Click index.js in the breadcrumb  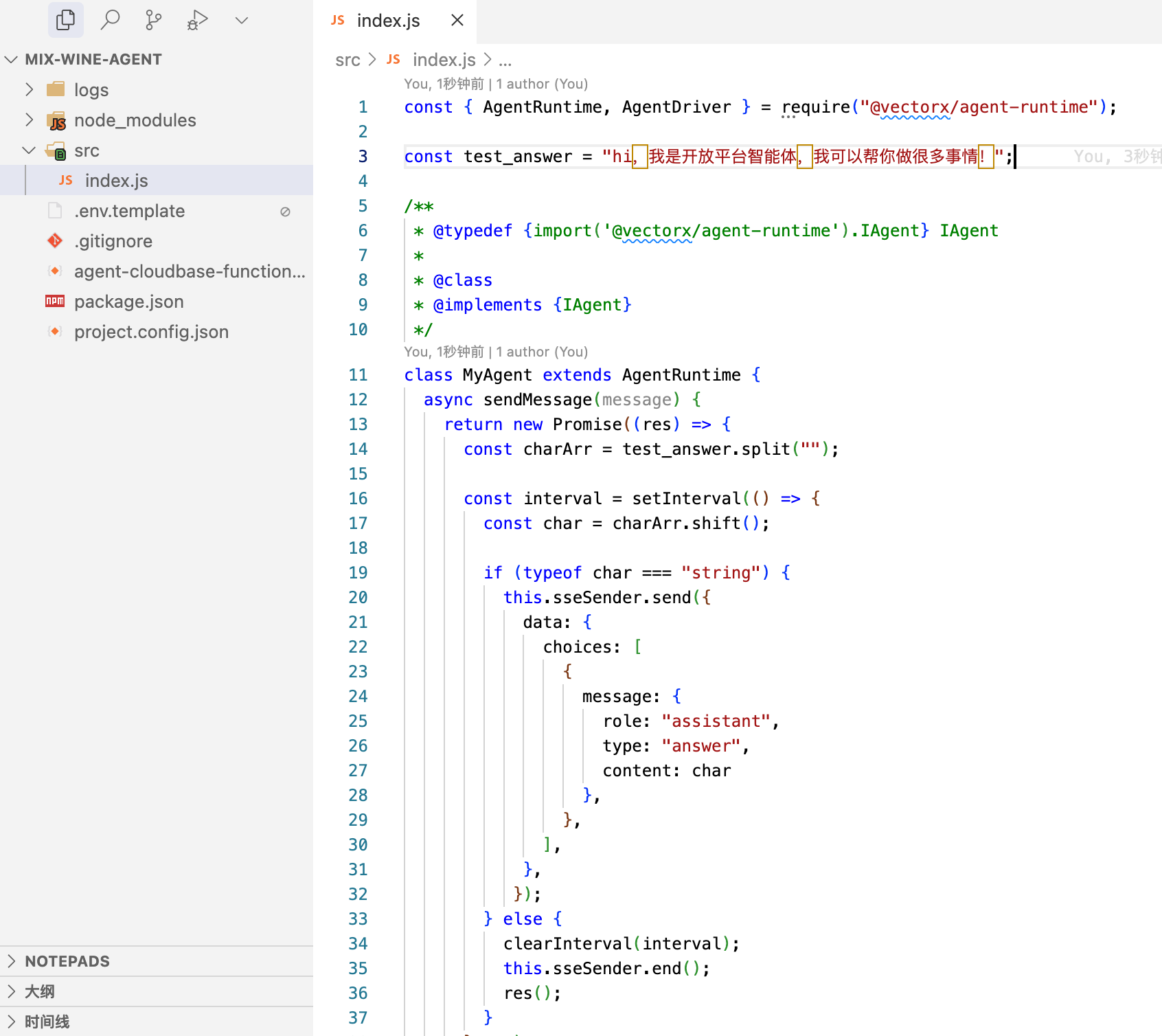click(444, 60)
